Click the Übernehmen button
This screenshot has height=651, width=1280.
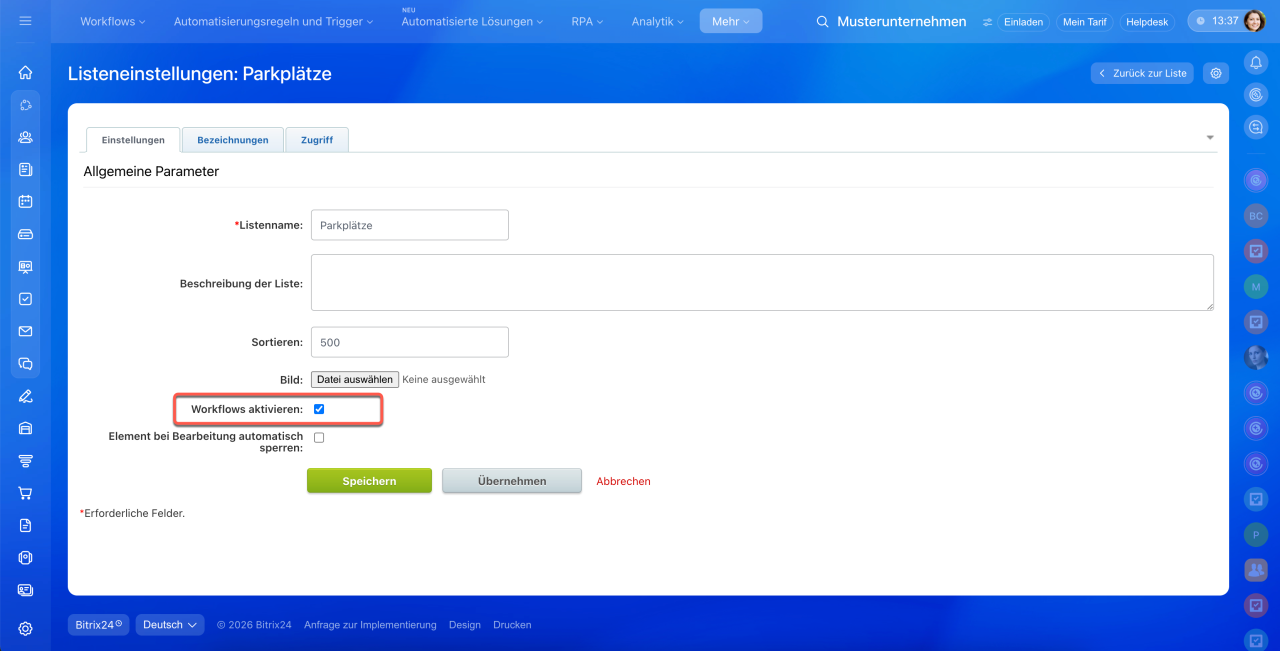tap(512, 481)
